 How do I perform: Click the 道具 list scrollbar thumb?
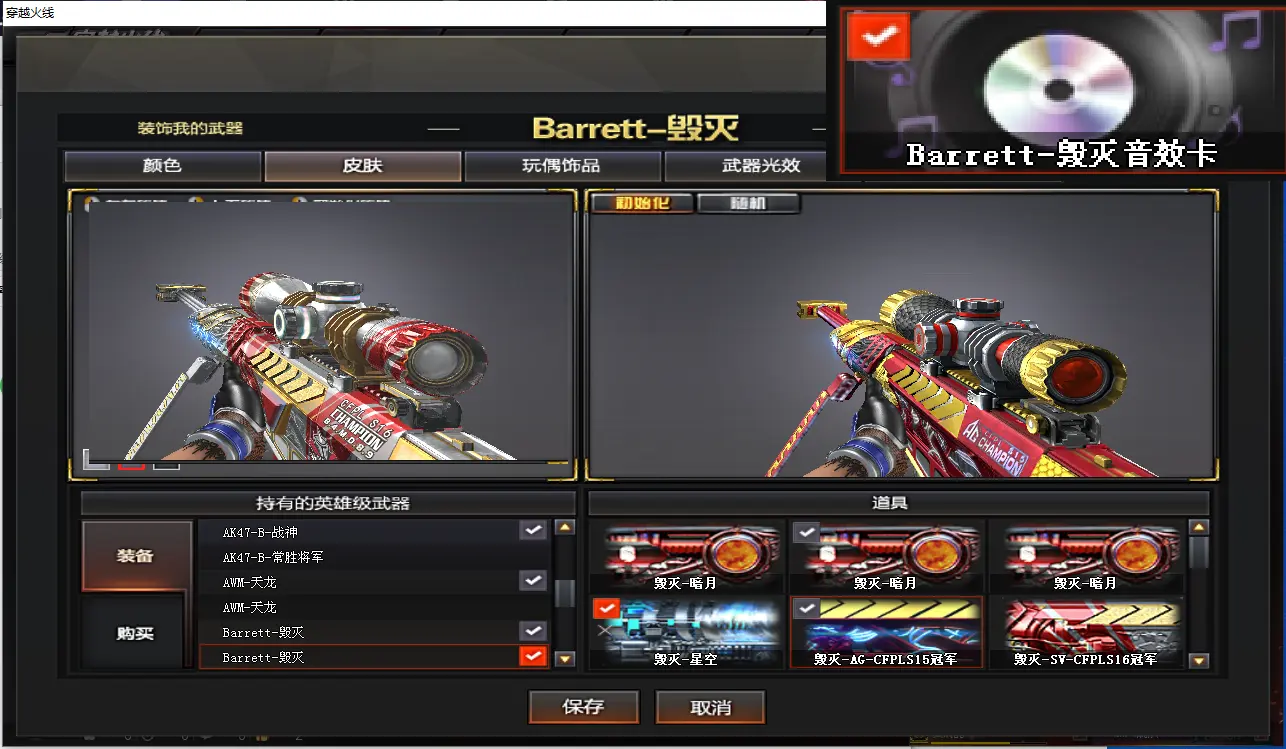click(1200, 553)
